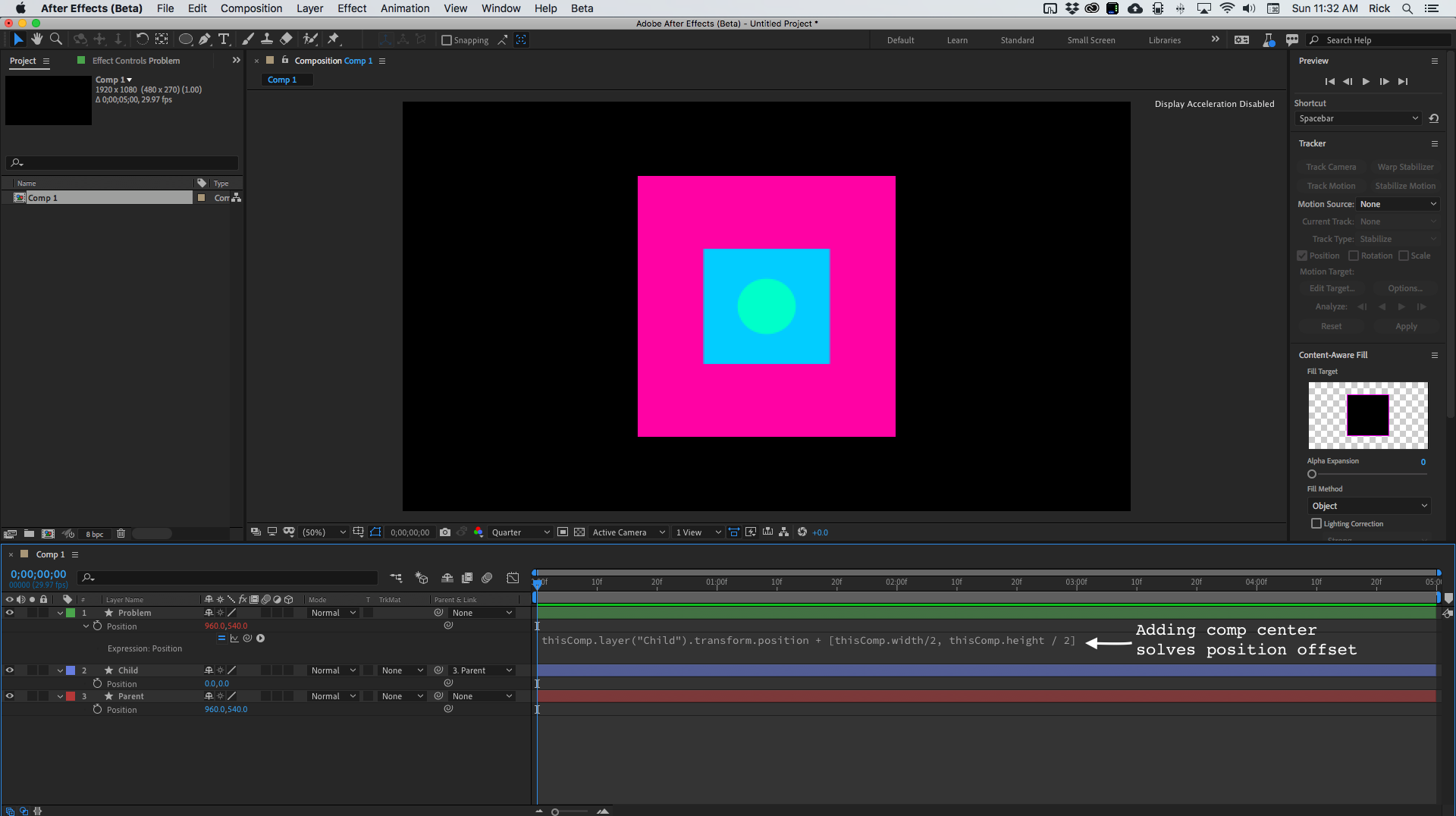The width and height of the screenshot is (1456, 816).
Task: Choose the Rotation tool
Action: click(x=143, y=39)
